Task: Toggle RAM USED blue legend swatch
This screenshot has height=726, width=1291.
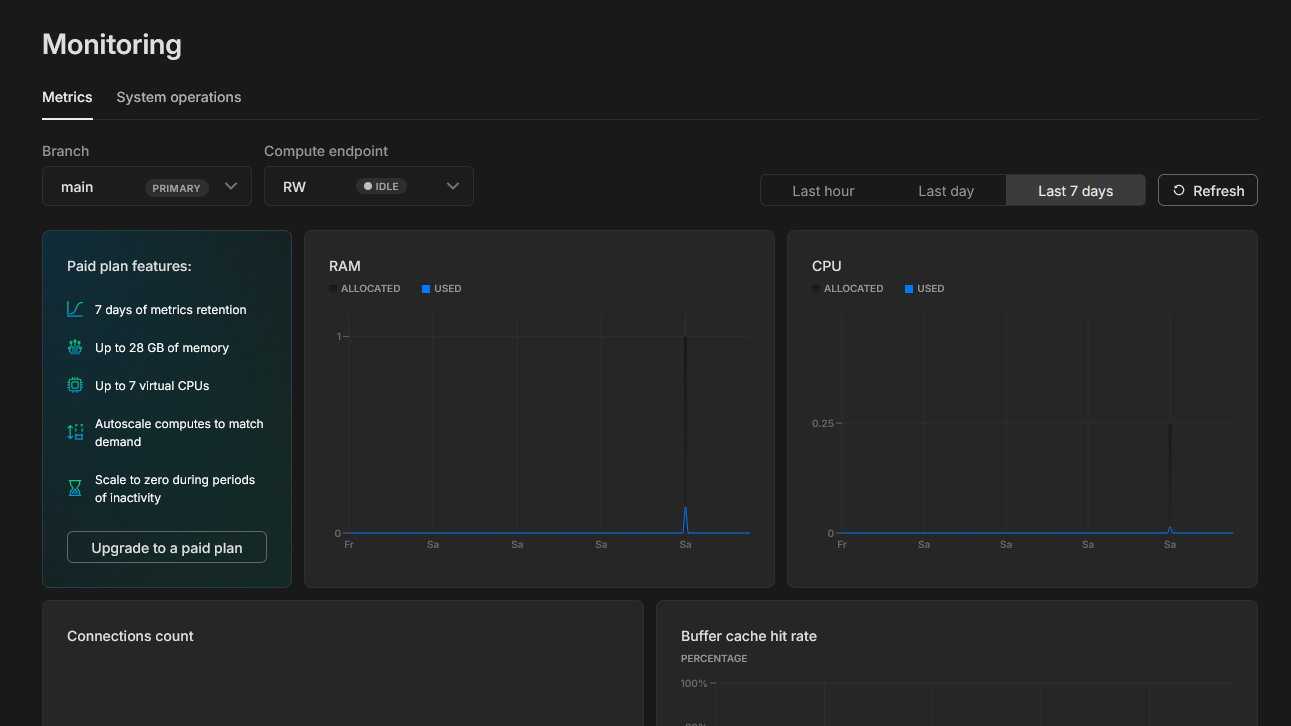Action: [426, 289]
